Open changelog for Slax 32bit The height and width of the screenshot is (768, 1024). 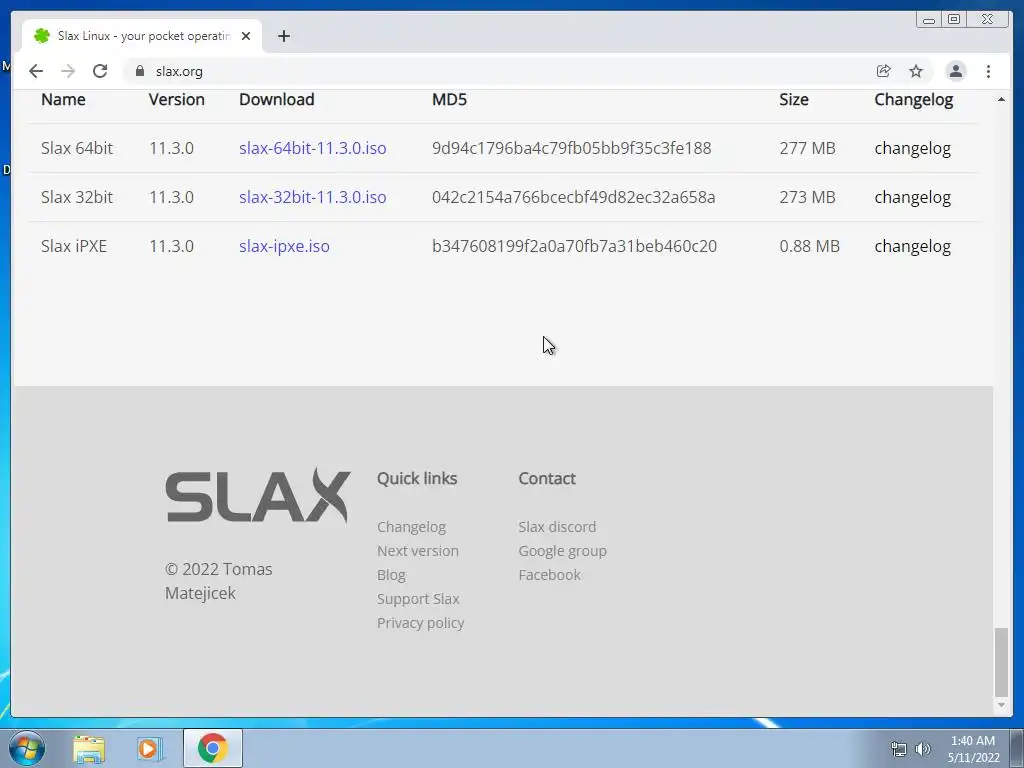912,197
